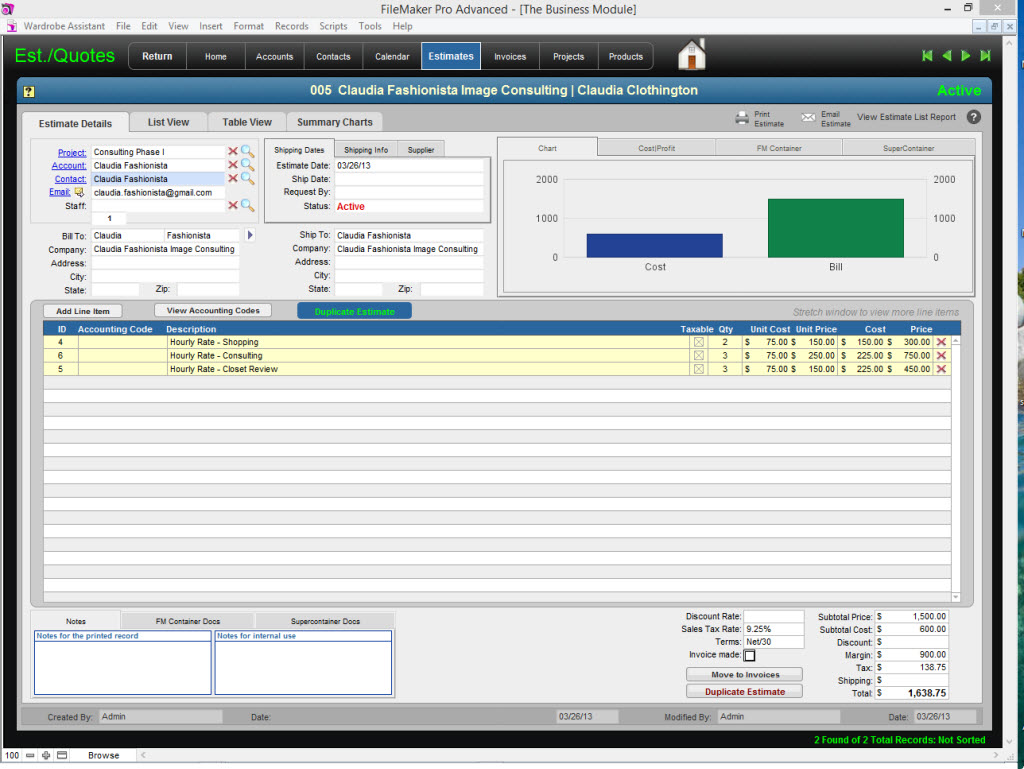Open the Terms Net/30 field

point(773,642)
